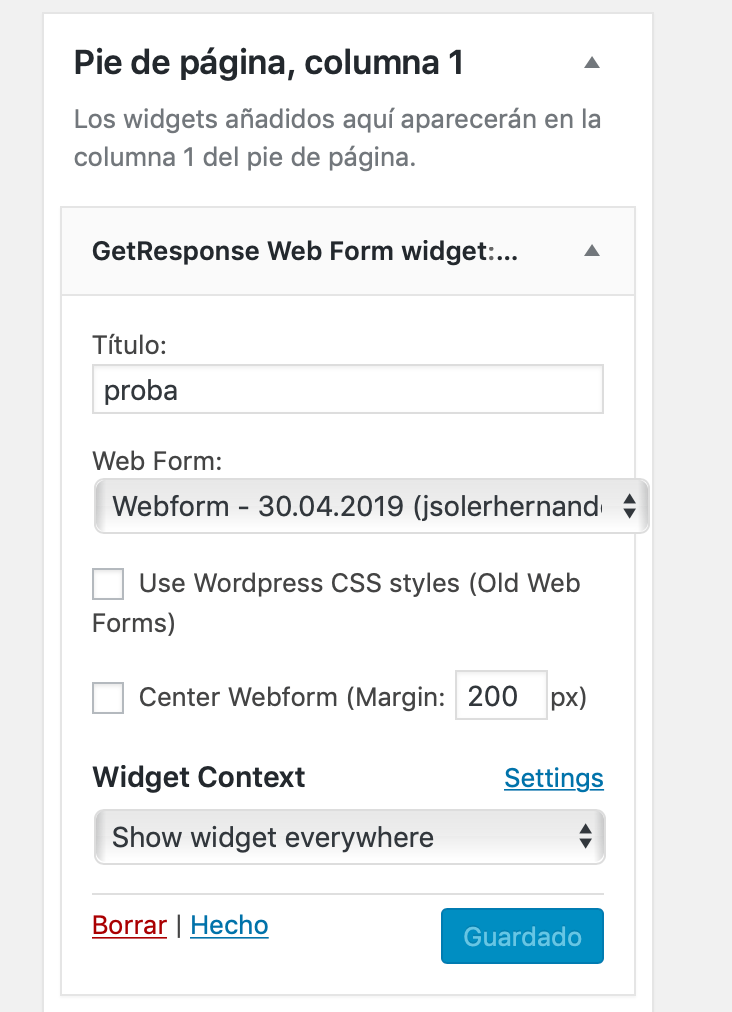Viewport: 732px width, 1012px height.
Task: Click the Web Form label
Action: (x=157, y=461)
